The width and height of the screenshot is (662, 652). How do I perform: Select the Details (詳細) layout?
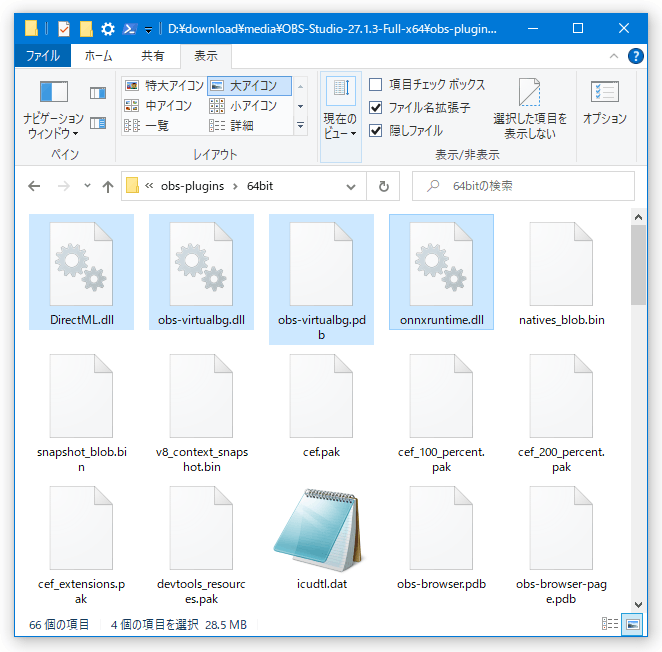coord(231,125)
